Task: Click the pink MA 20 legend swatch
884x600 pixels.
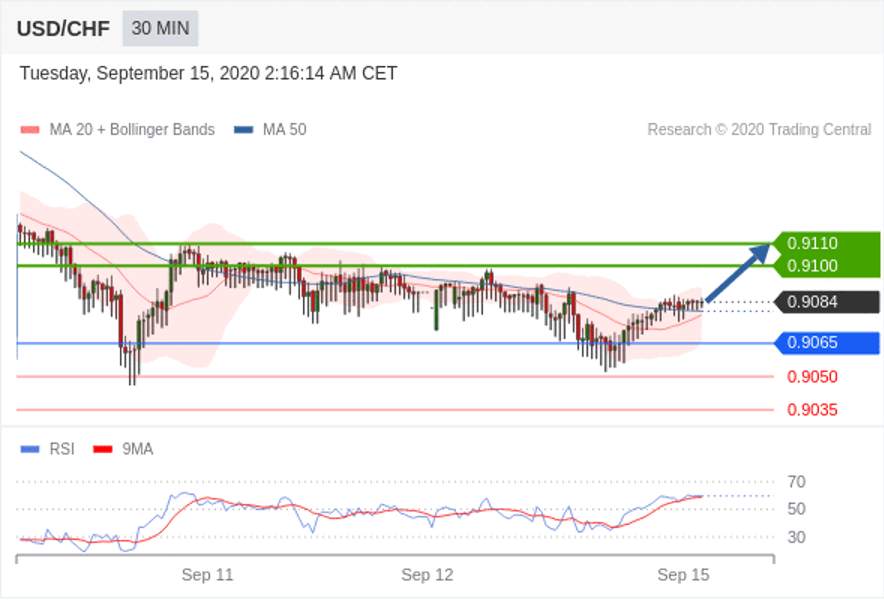Action: [x=30, y=130]
